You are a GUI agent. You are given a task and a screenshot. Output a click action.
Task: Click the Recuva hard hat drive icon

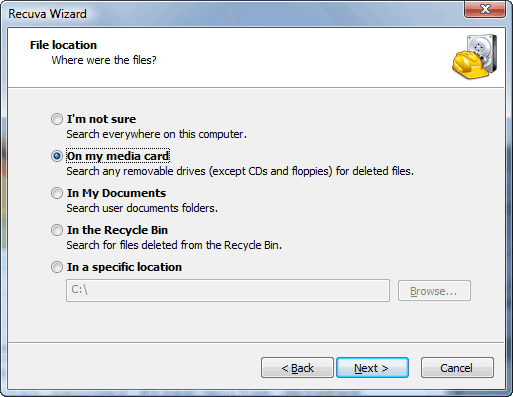(475, 57)
